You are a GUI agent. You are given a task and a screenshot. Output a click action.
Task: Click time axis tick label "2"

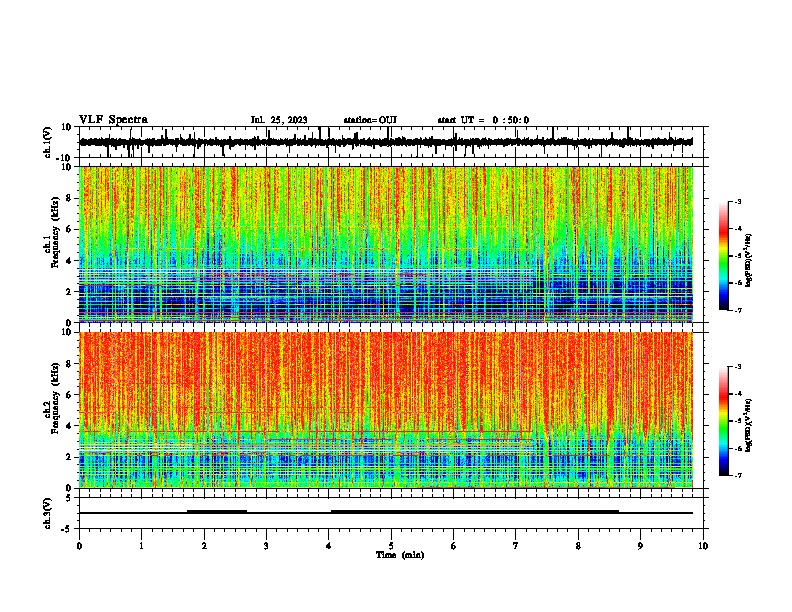pyautogui.click(x=204, y=546)
